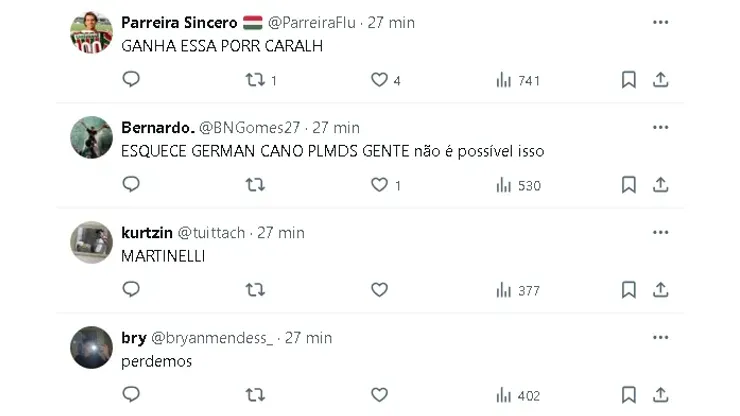Share kurtzin's MARTINELLI tweet
Viewport: 740px width, 416px height.
[x=661, y=290]
